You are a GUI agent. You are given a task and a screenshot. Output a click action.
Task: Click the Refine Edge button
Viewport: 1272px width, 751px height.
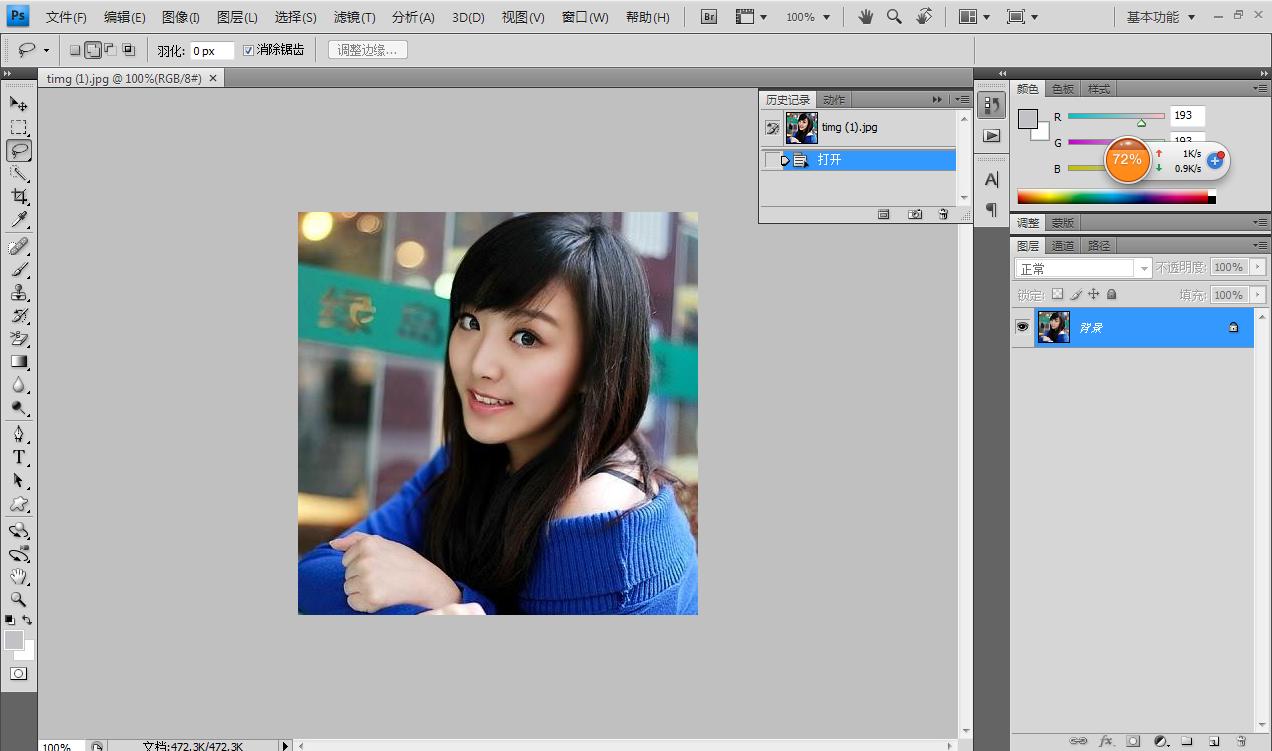[367, 50]
